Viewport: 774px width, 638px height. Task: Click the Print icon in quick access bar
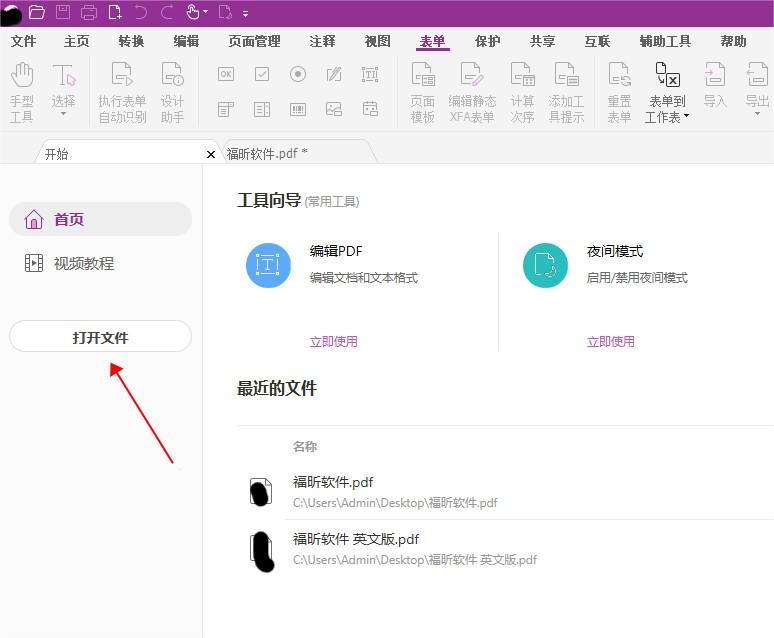coord(89,12)
